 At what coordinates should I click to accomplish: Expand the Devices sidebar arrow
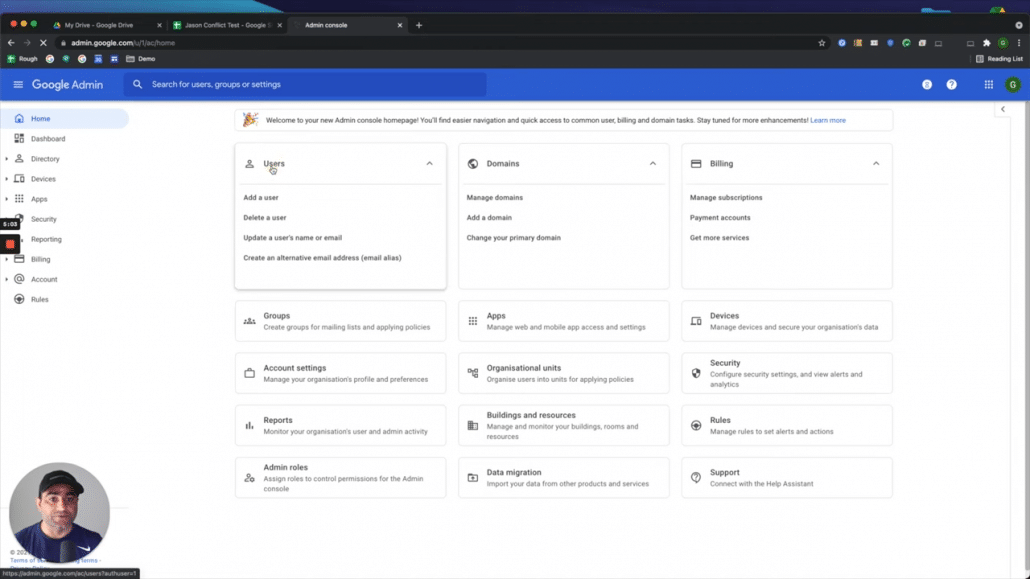pos(7,179)
